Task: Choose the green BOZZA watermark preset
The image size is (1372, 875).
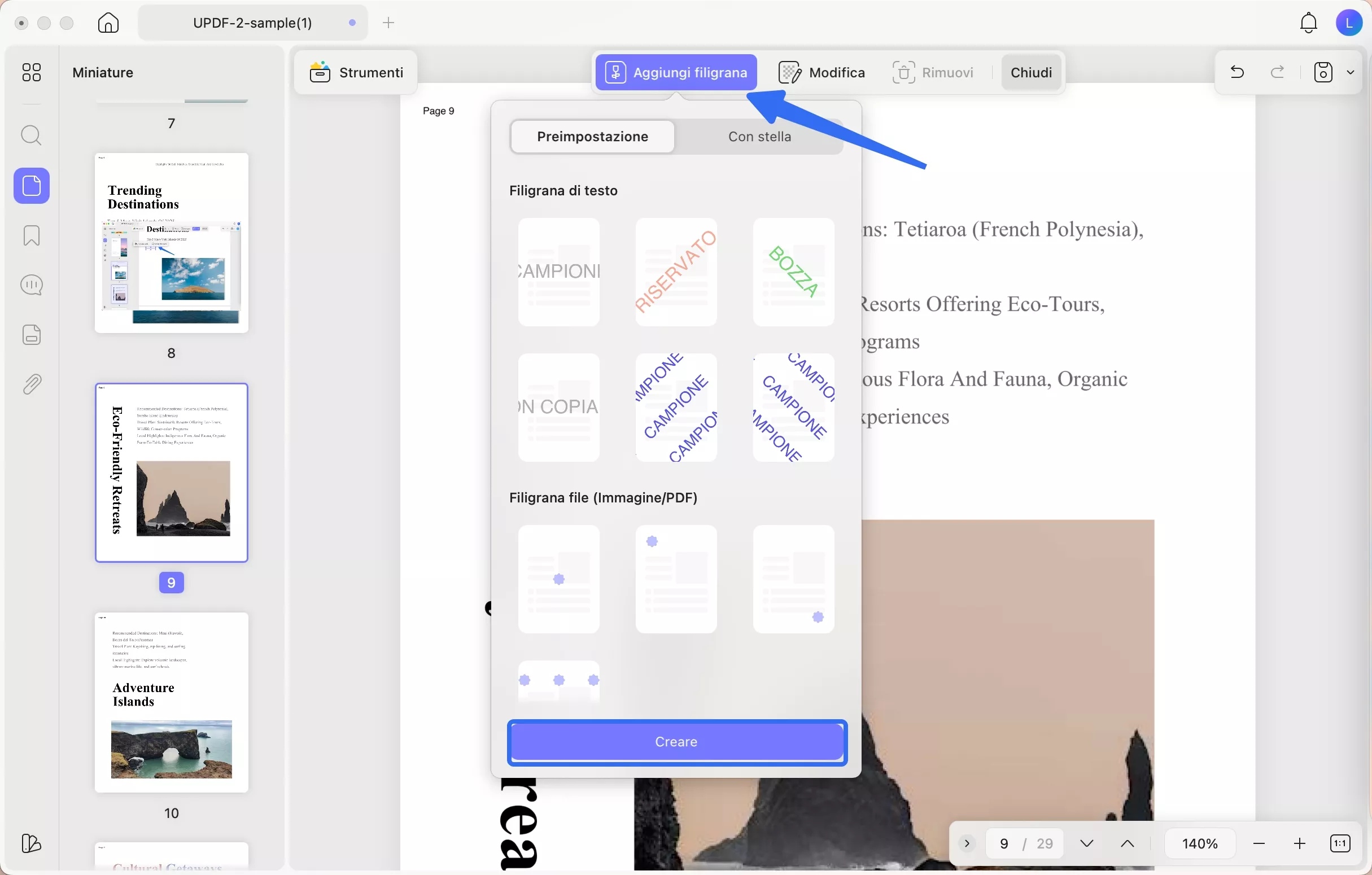Action: coord(793,272)
